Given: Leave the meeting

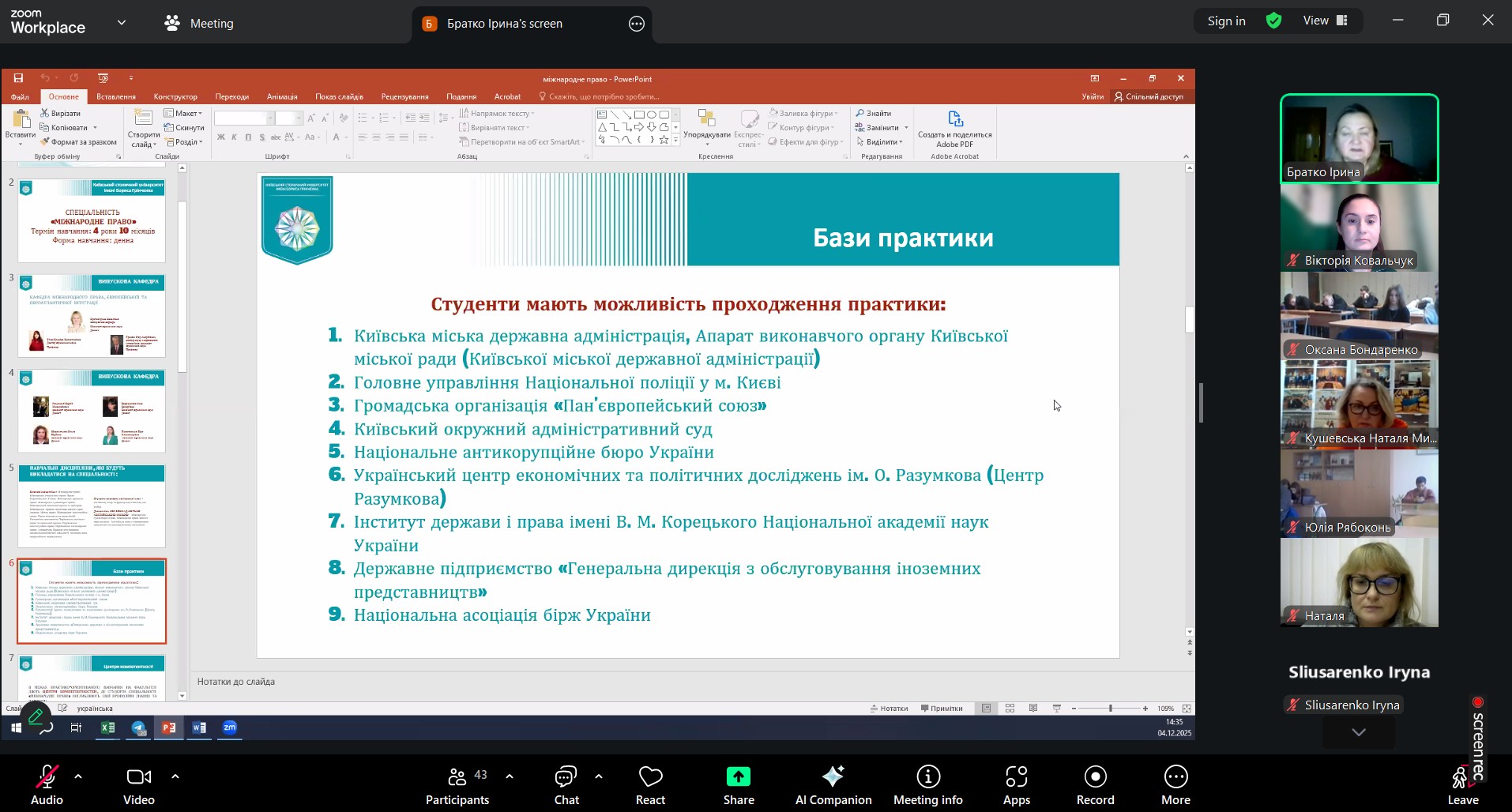Looking at the screenshot, I should (1462, 785).
